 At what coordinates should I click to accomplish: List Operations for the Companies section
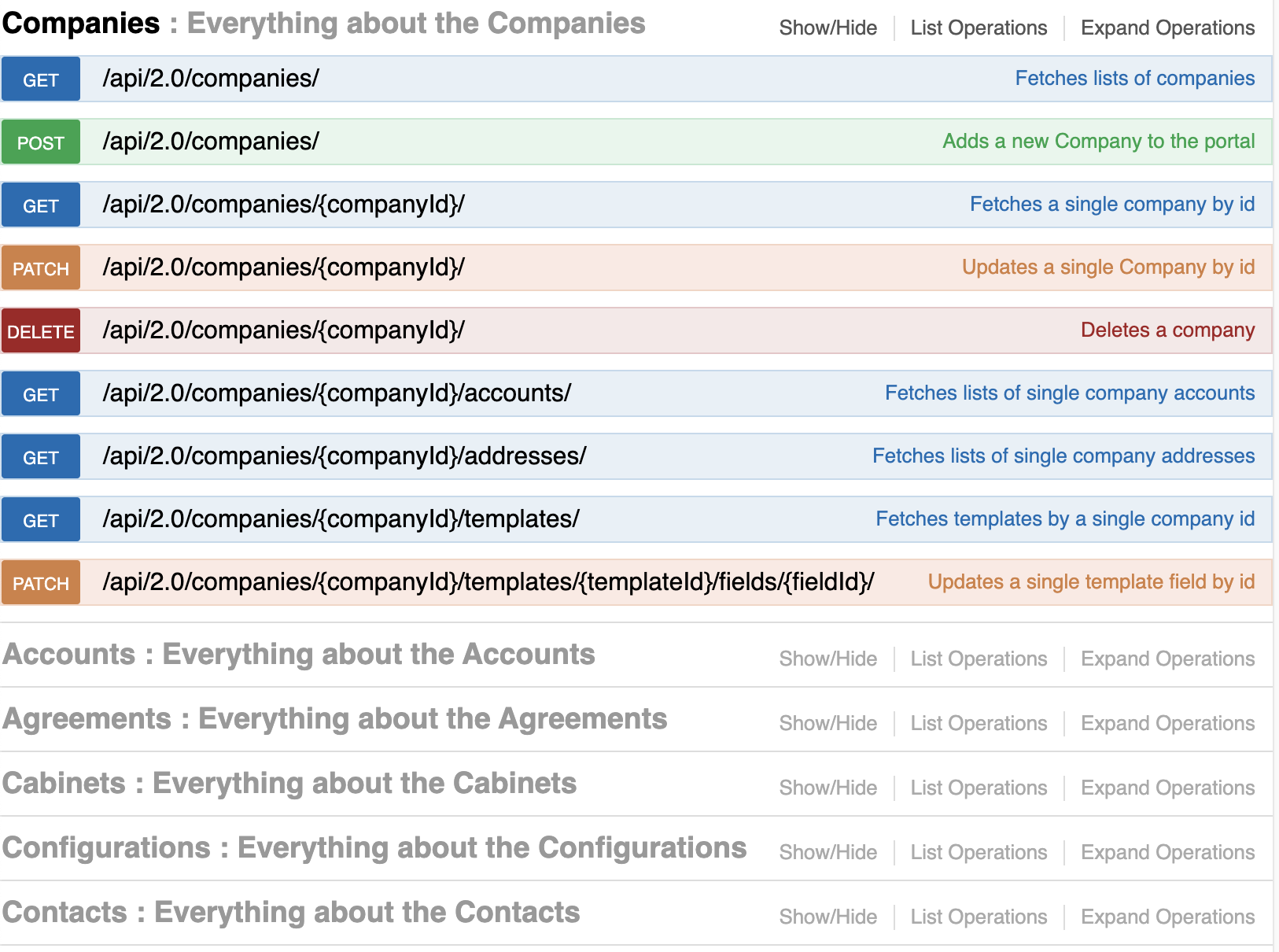(979, 28)
